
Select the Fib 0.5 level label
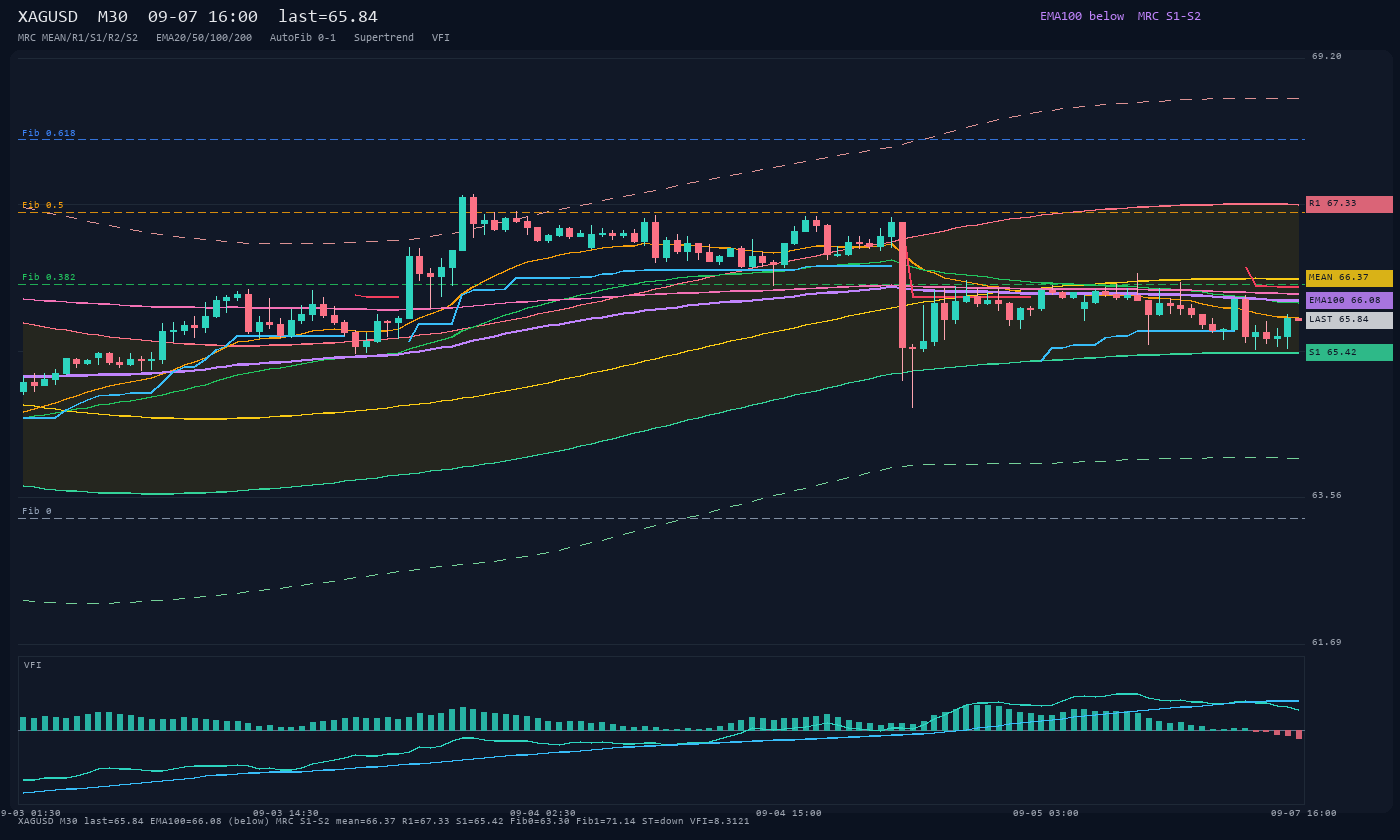click(43, 205)
